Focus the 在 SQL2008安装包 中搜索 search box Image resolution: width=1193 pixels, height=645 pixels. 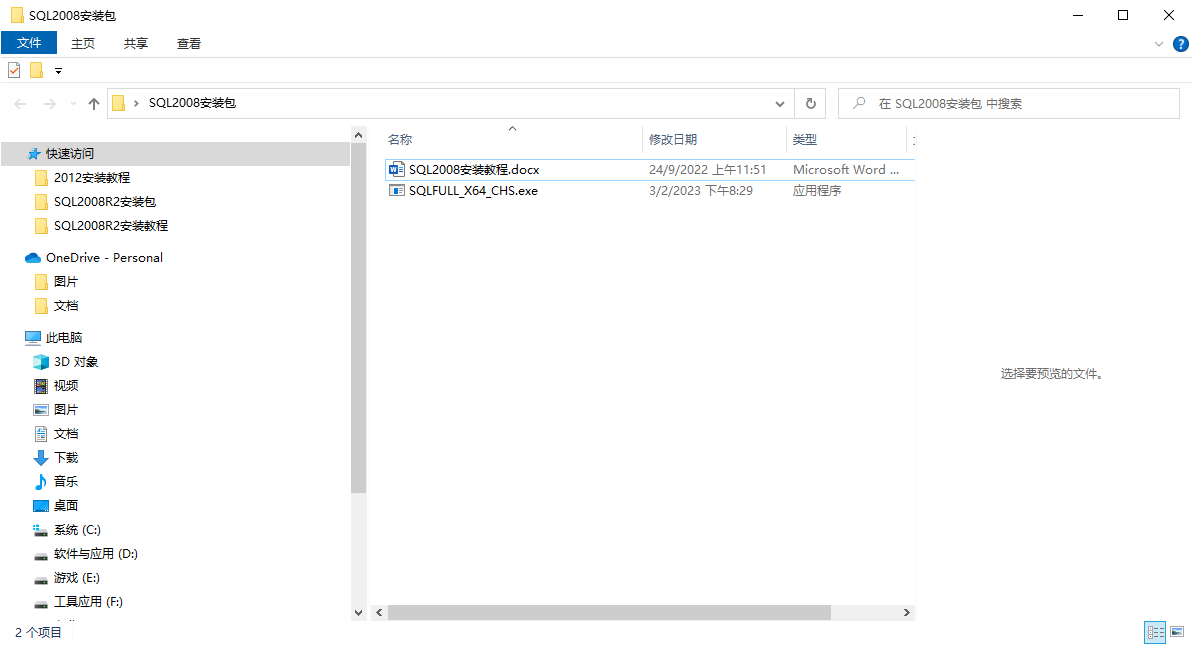[1009, 103]
